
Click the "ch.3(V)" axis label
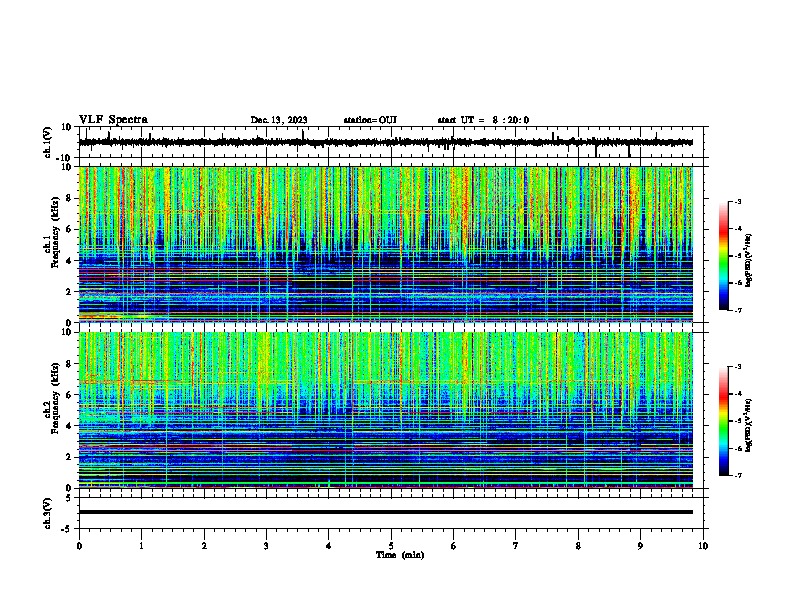(x=48, y=513)
